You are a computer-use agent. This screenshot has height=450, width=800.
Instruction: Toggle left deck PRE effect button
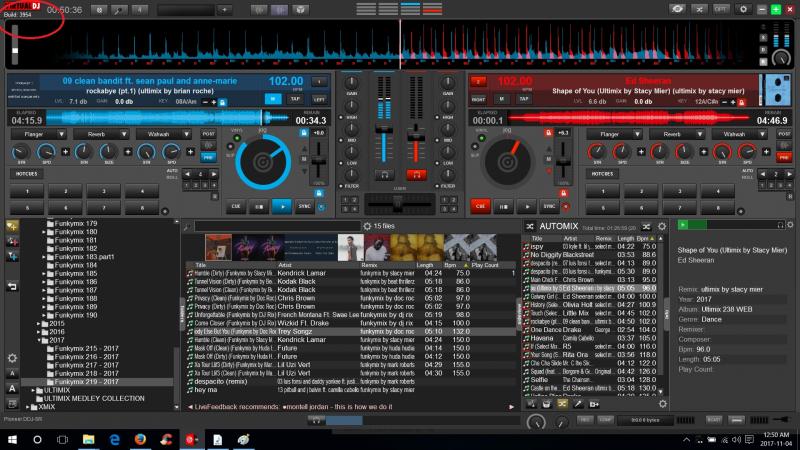(208, 157)
